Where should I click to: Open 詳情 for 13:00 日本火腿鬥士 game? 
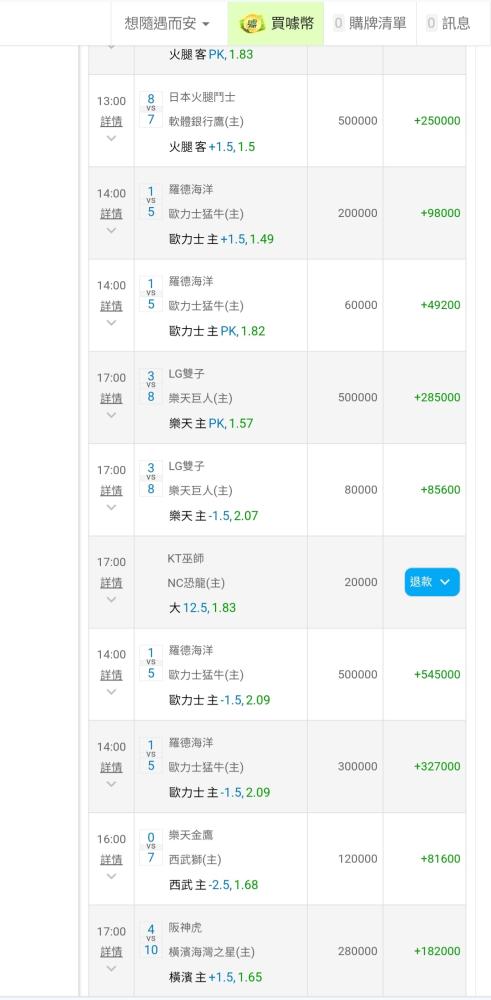coord(112,121)
